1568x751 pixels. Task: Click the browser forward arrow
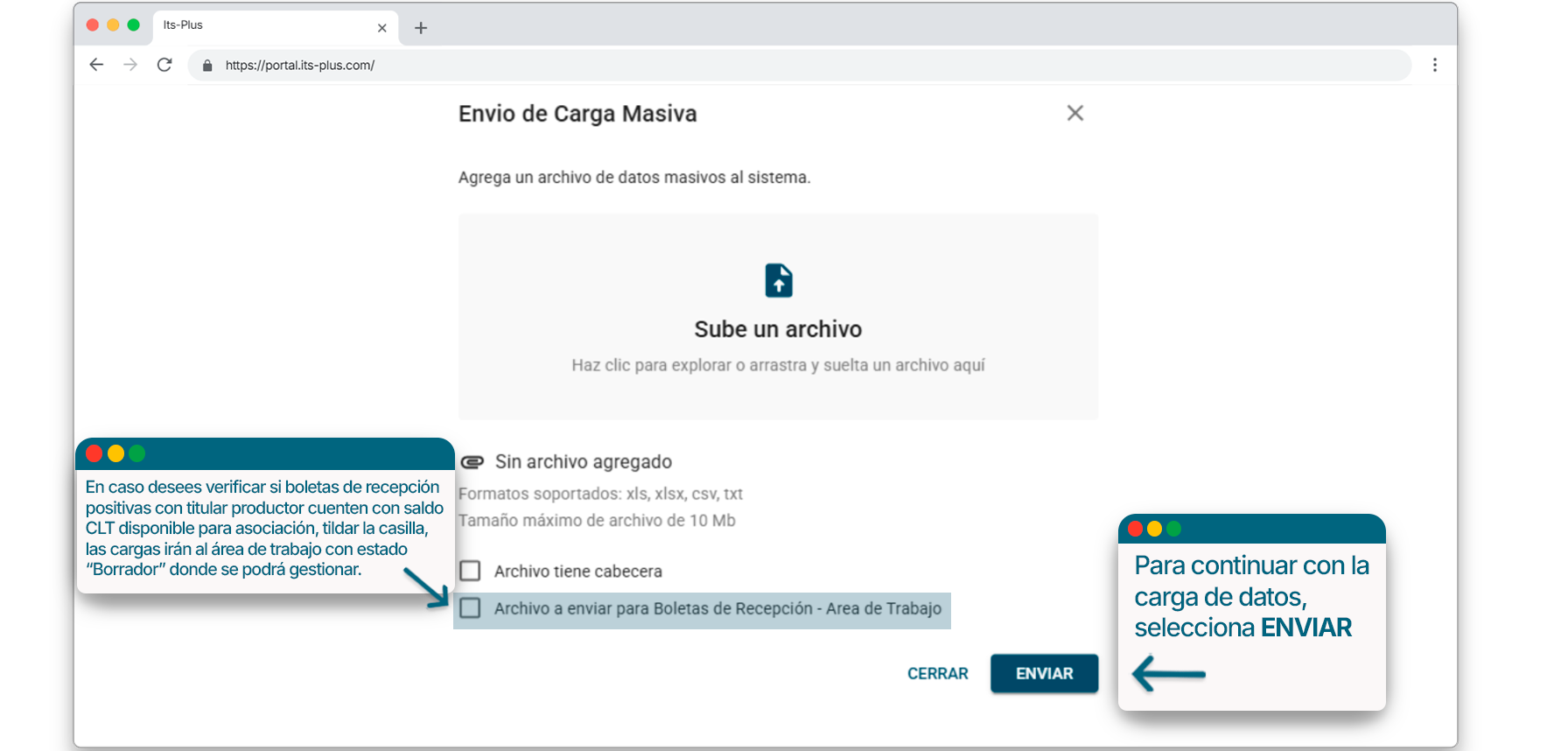click(x=130, y=65)
